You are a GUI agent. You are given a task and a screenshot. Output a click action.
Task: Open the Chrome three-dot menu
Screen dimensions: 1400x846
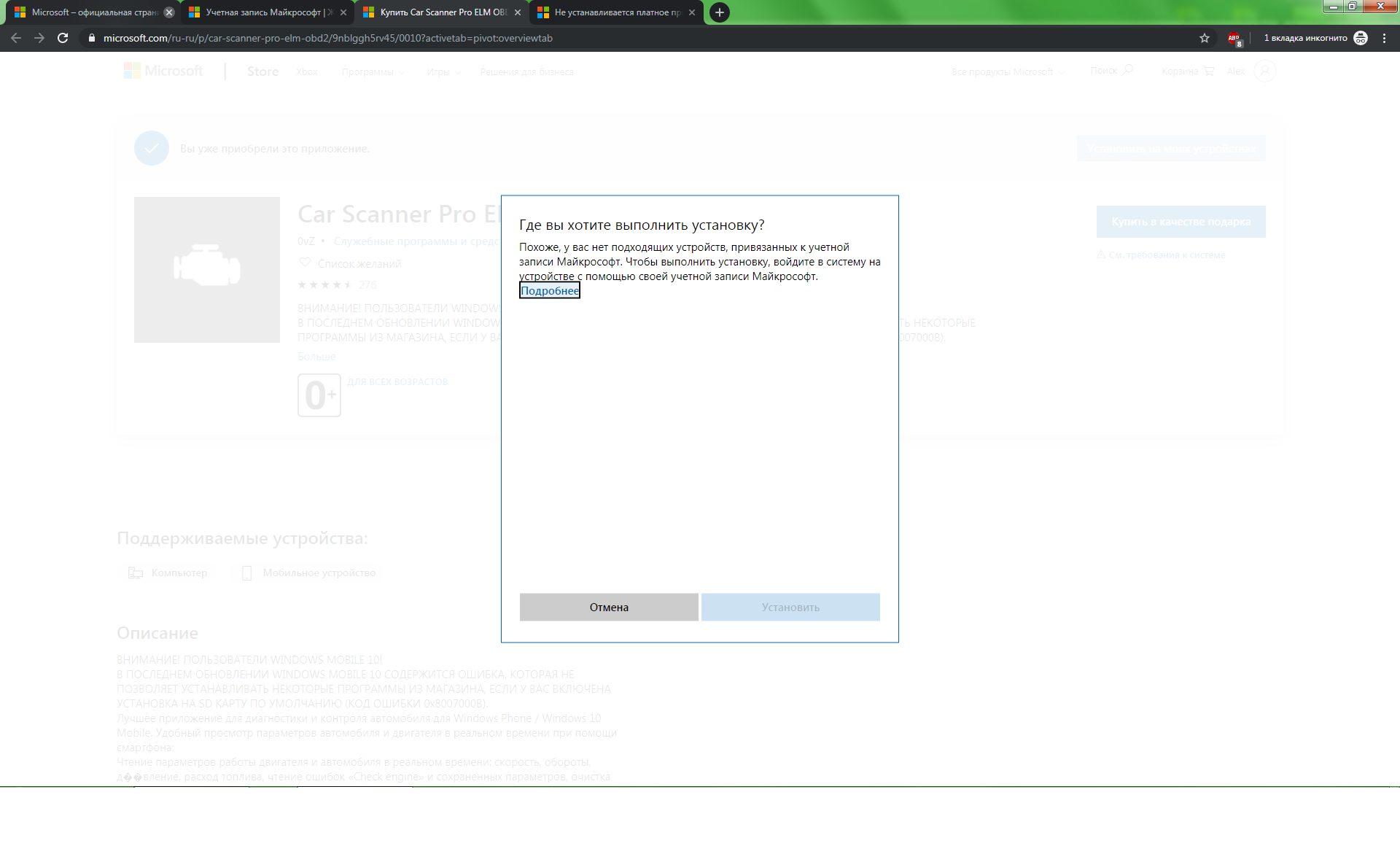coord(1384,38)
